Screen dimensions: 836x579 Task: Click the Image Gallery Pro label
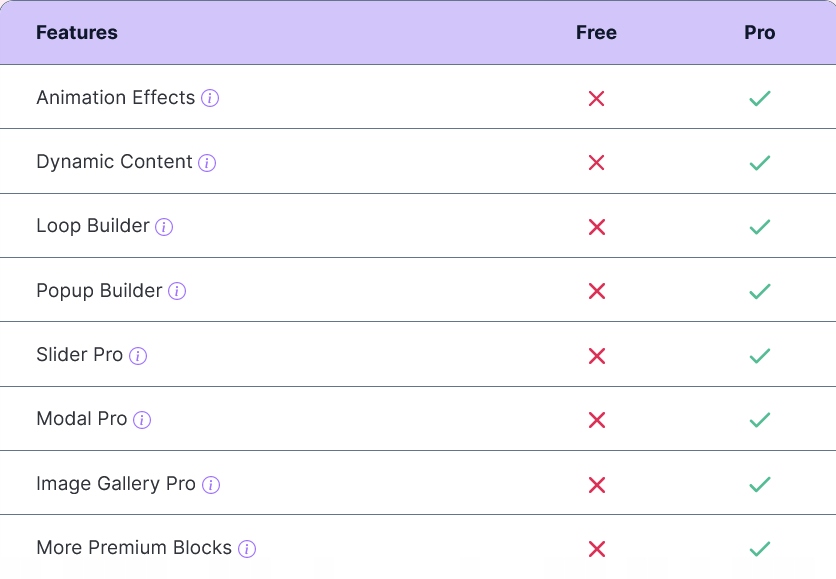pos(115,484)
